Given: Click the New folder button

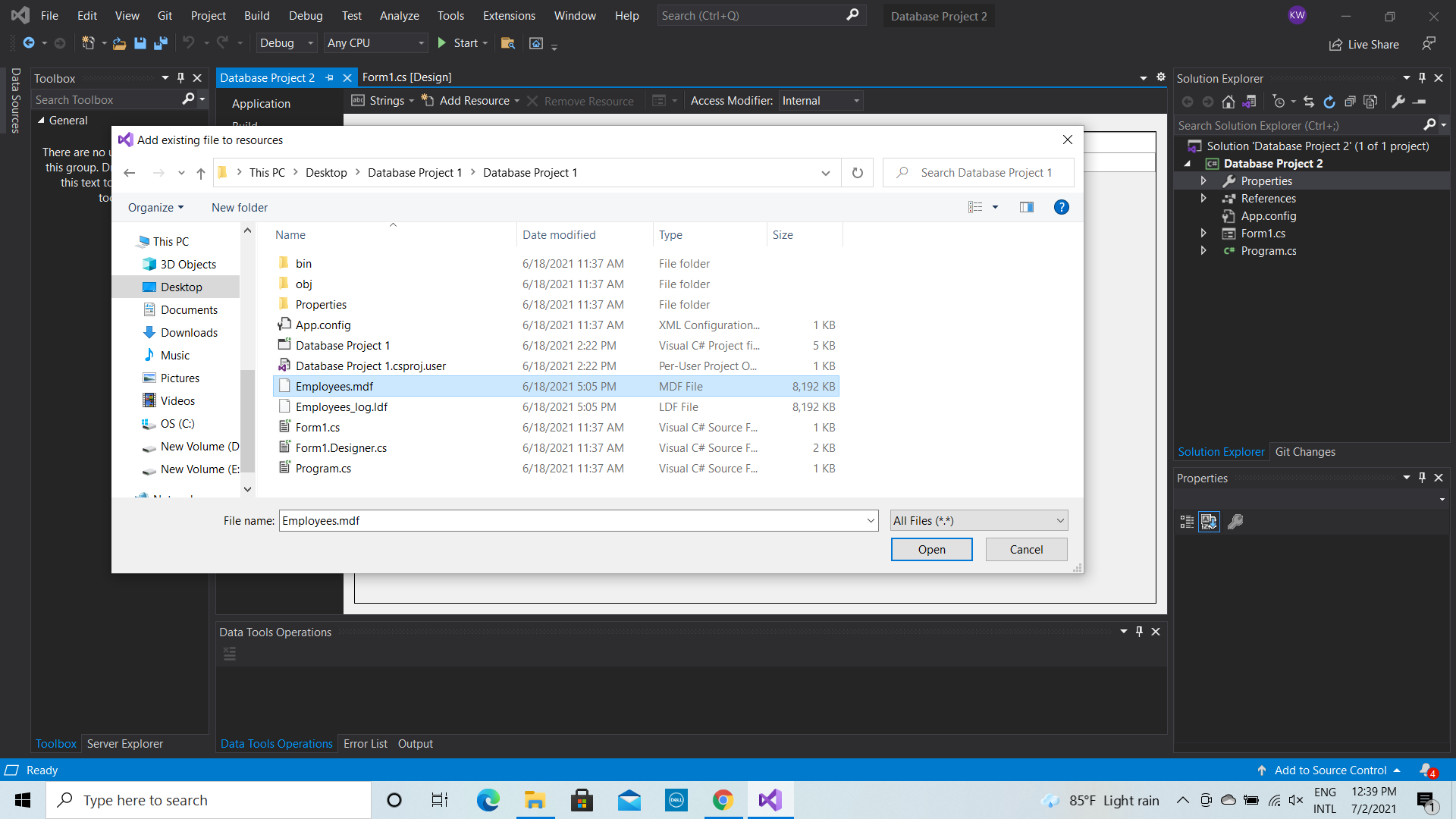Looking at the screenshot, I should point(240,207).
